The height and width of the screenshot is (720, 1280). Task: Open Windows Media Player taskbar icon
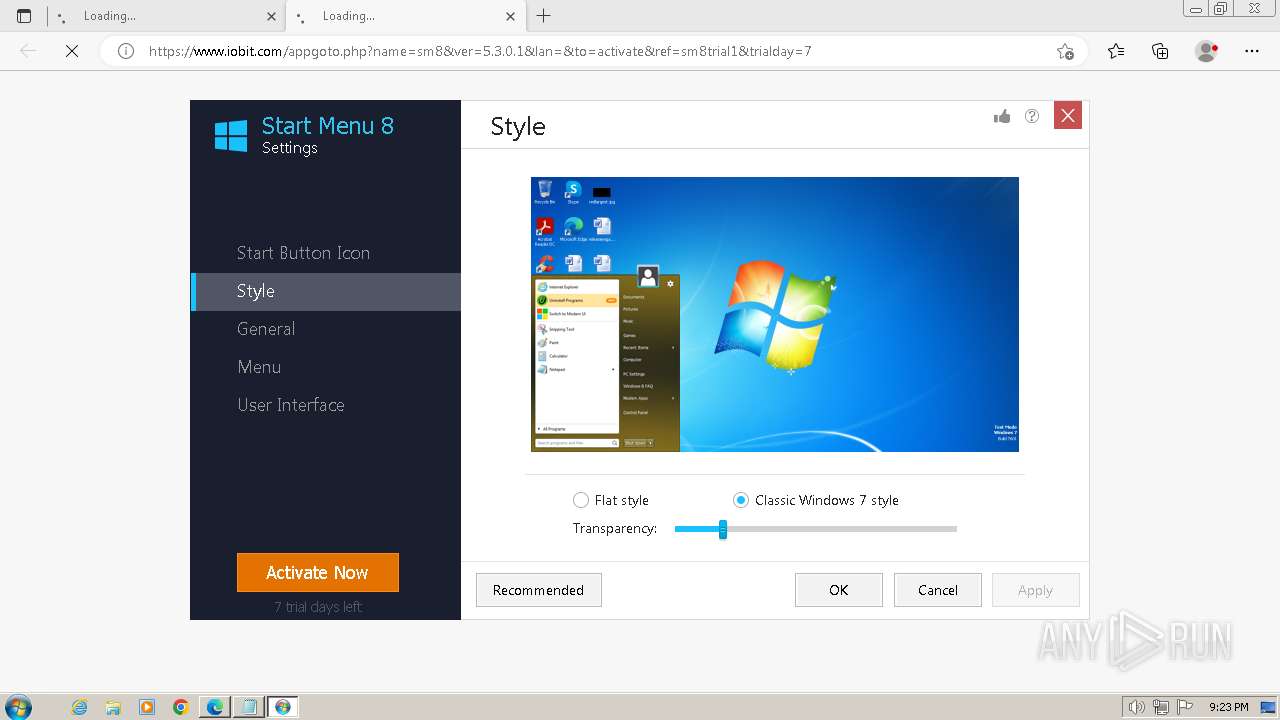[x=147, y=707]
